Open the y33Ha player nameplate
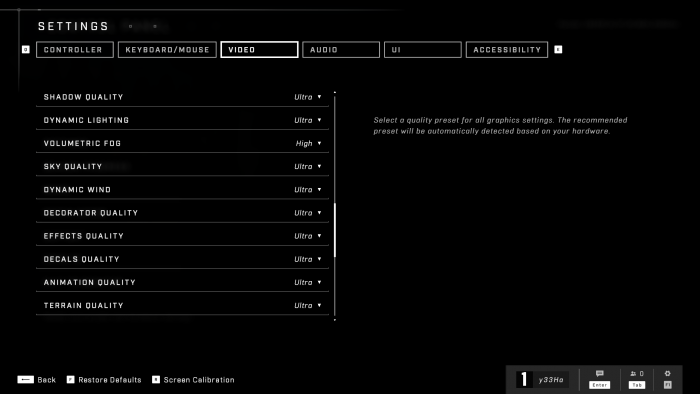This screenshot has width=700, height=394. (x=551, y=380)
